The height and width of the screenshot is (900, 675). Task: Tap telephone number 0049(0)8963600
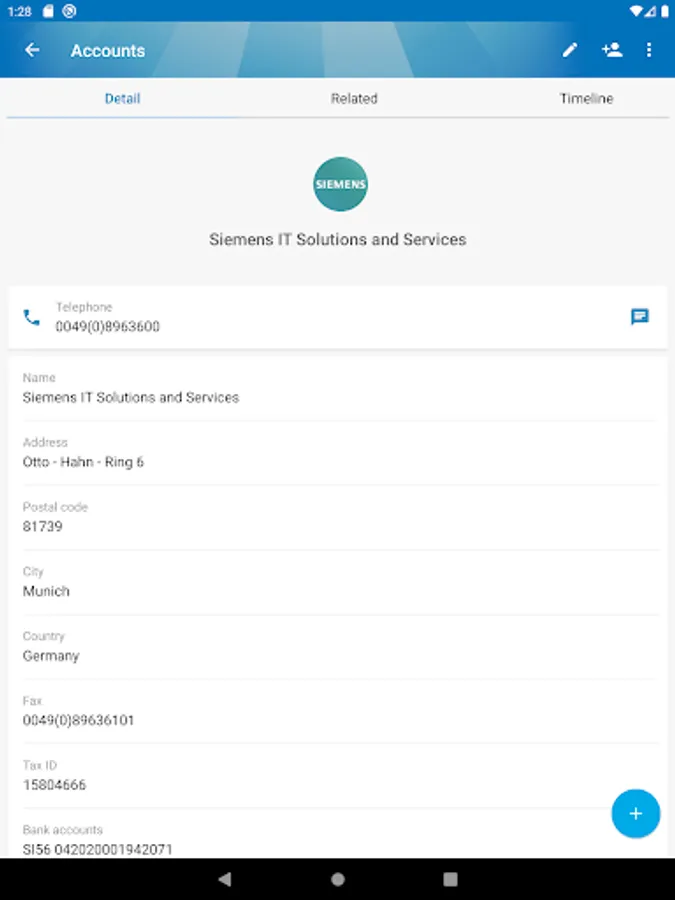(x=107, y=327)
